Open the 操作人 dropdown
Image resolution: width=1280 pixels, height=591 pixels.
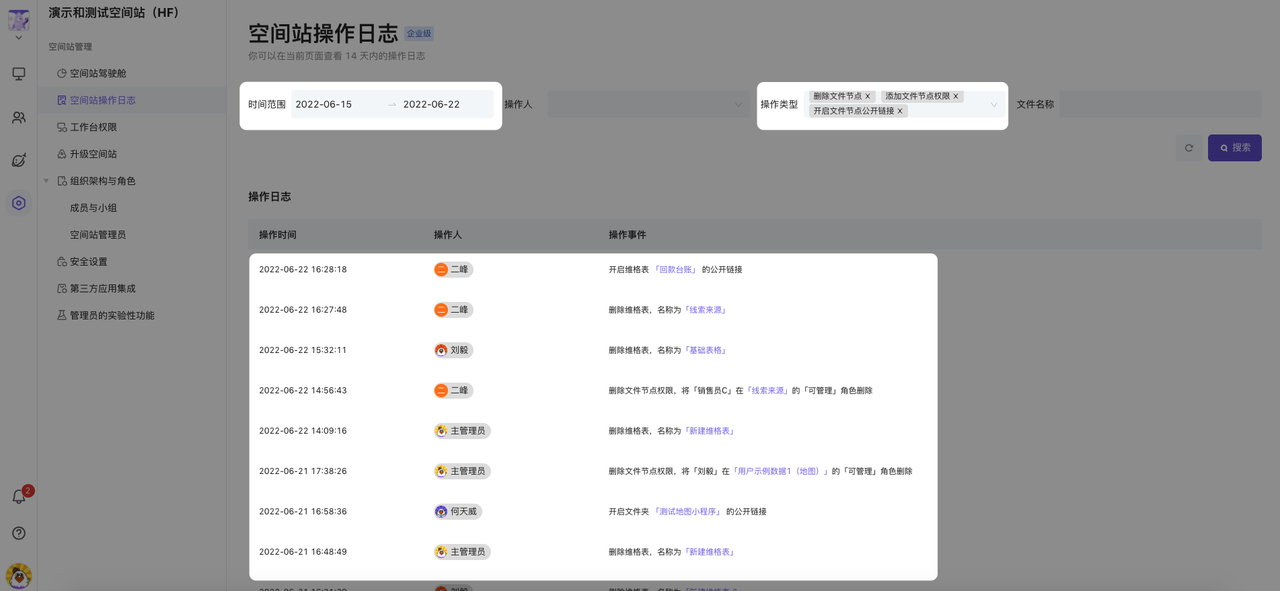pos(647,104)
